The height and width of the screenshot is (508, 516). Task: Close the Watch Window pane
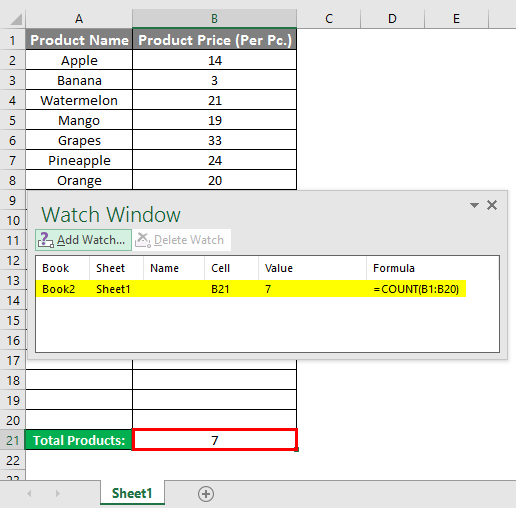492,205
